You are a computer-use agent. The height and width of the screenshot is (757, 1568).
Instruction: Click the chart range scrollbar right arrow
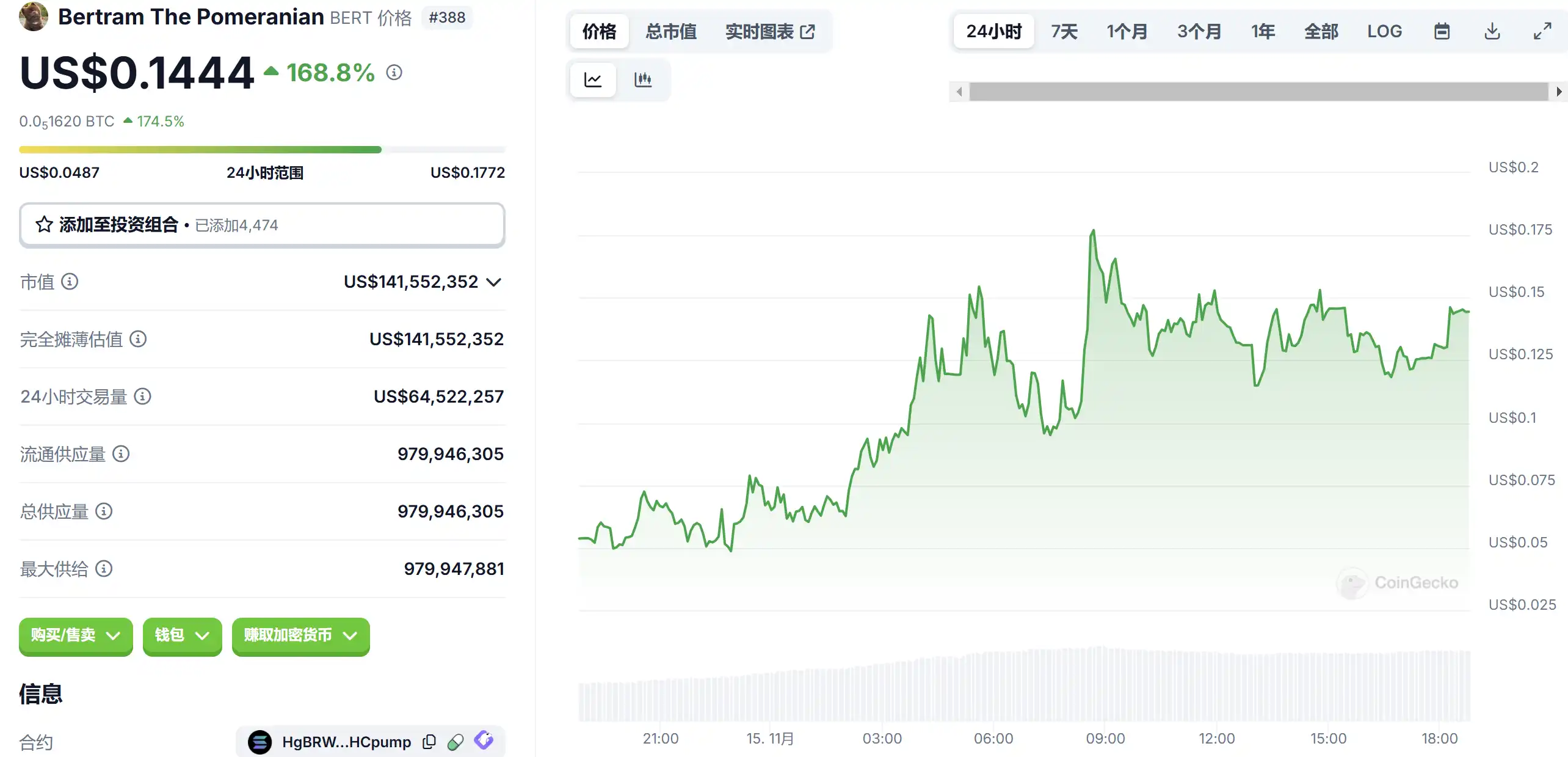point(1559,92)
